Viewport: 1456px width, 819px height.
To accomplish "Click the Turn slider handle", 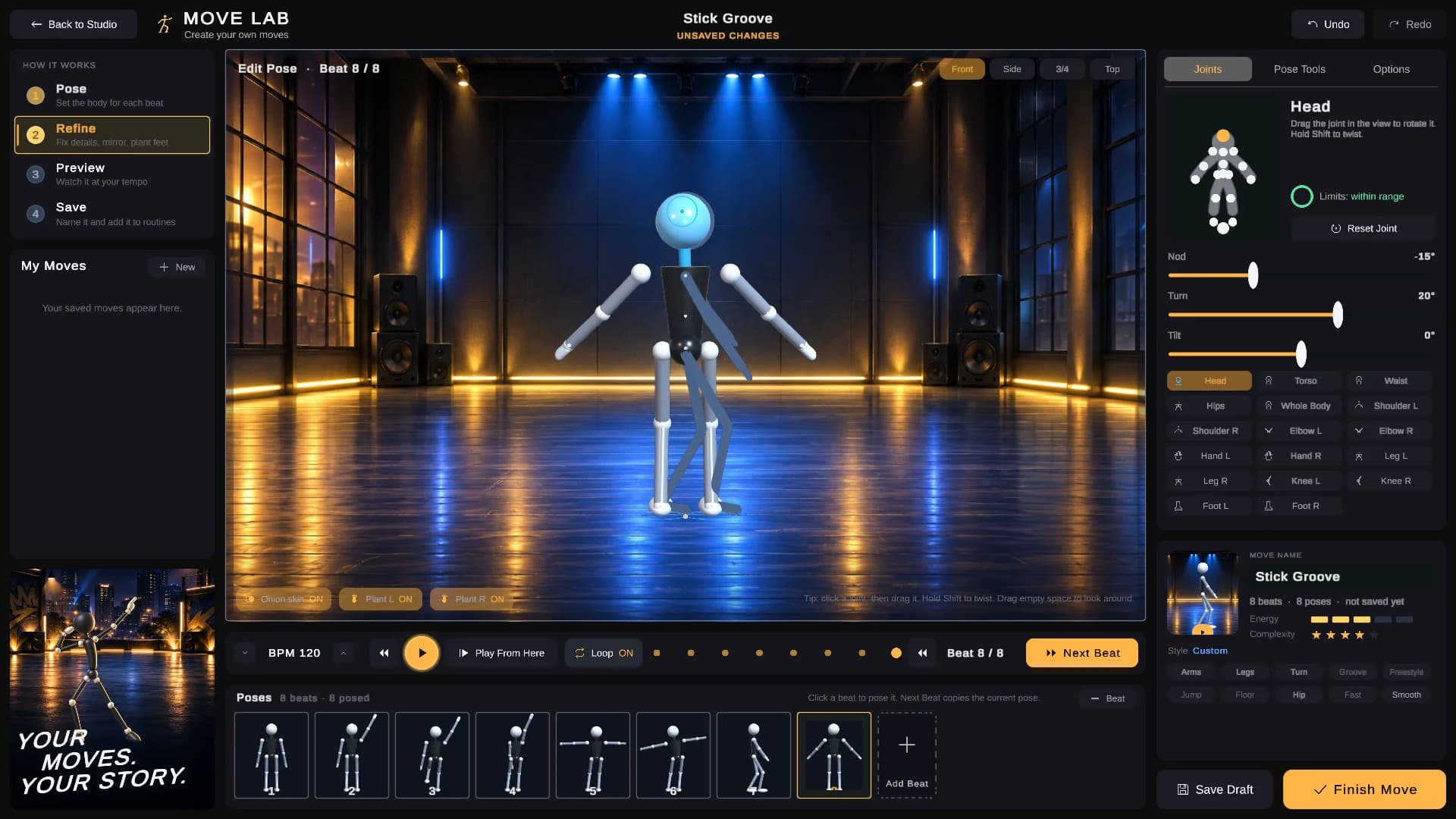I will point(1338,315).
